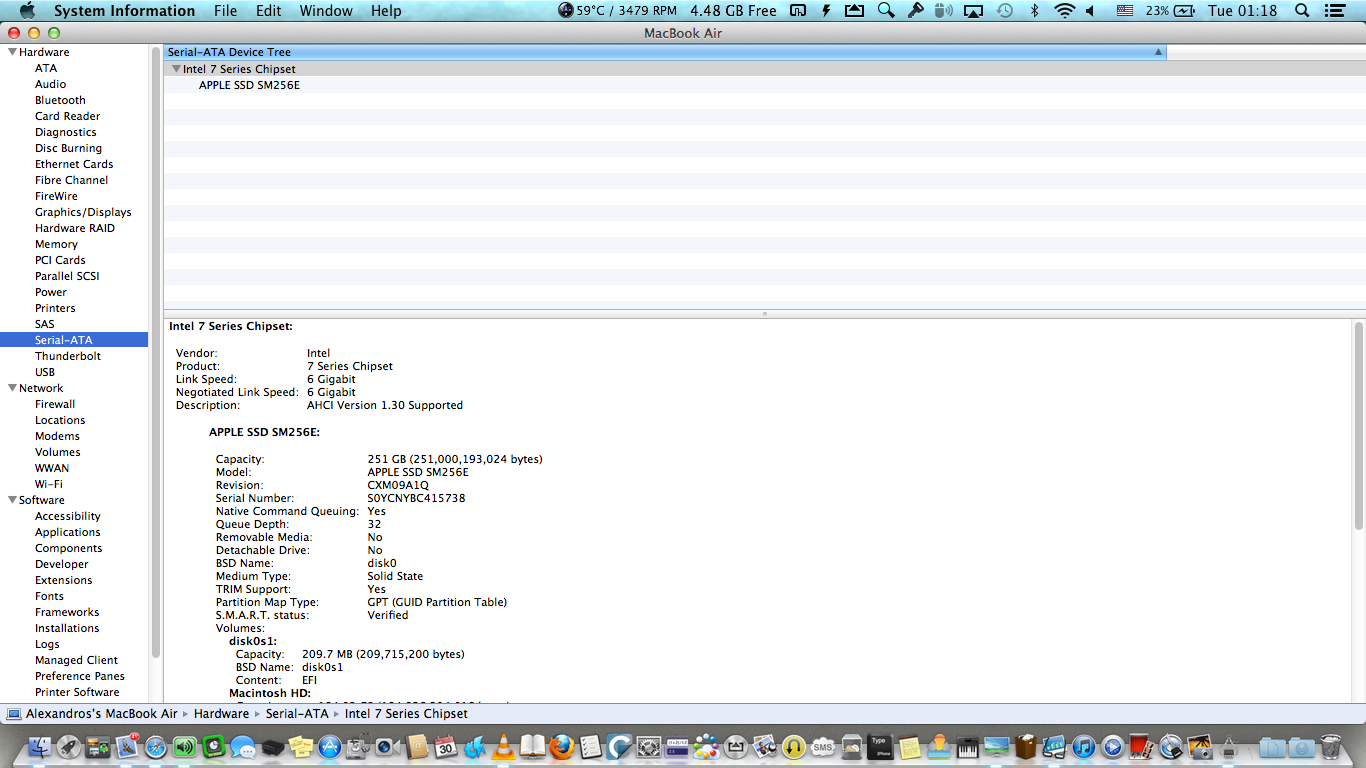The width and height of the screenshot is (1366, 768).
Task: Open Notification Center icon in menu bar
Action: pos(1337,11)
